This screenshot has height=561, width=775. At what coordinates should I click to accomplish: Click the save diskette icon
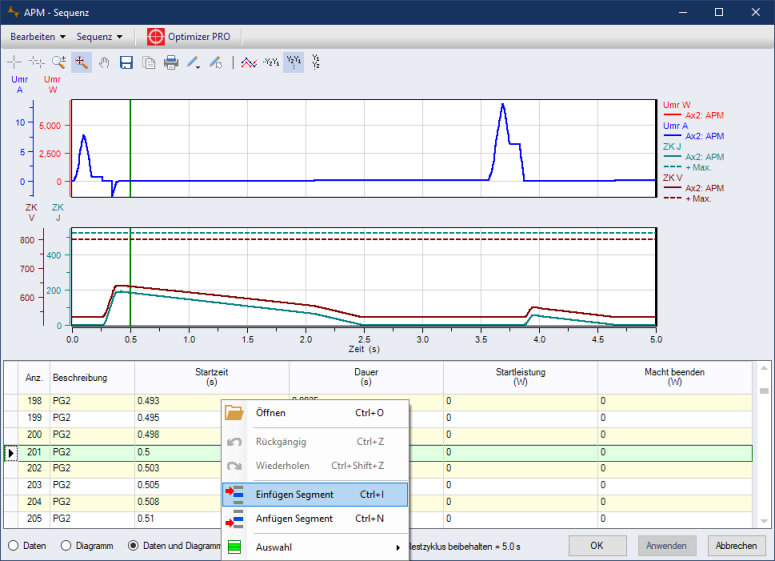[x=127, y=63]
